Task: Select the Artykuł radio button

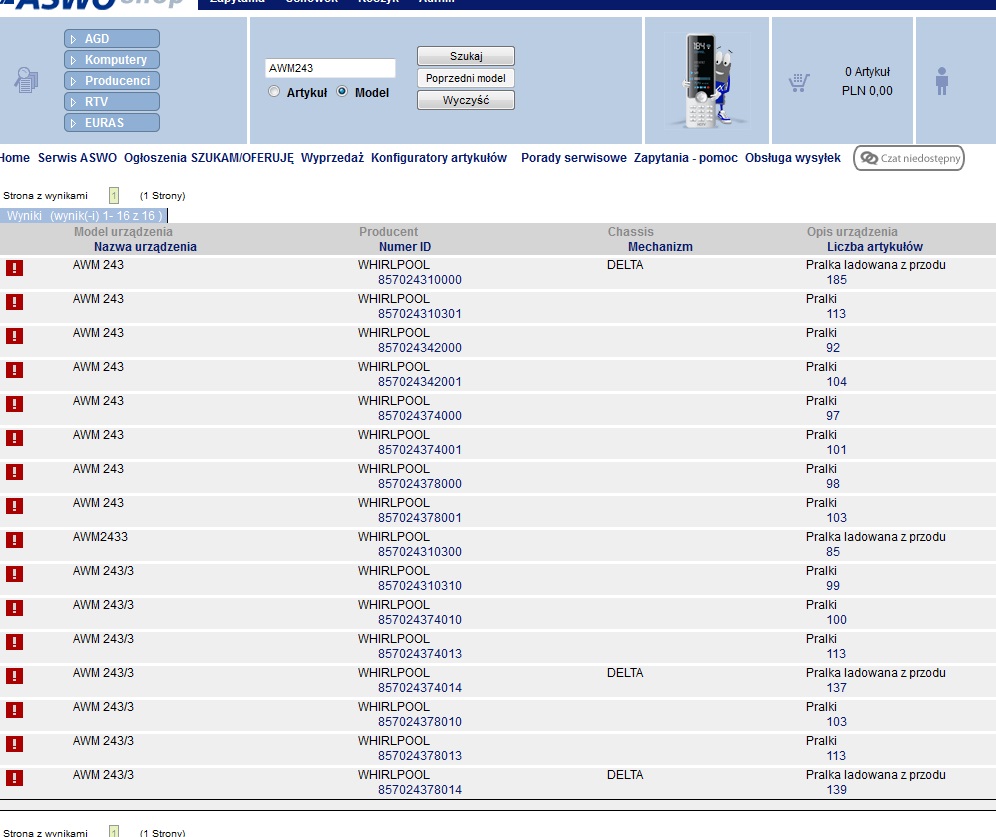Action: pos(274,91)
